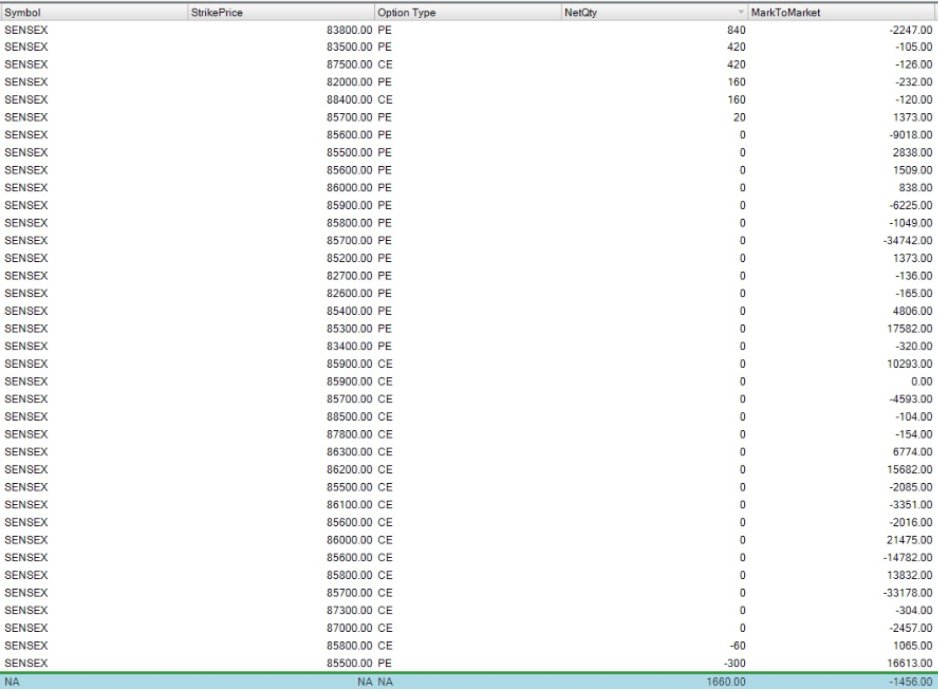Select the 83500.00 strike price cell
Image resolution: width=938 pixels, height=692 pixels.
[349, 47]
